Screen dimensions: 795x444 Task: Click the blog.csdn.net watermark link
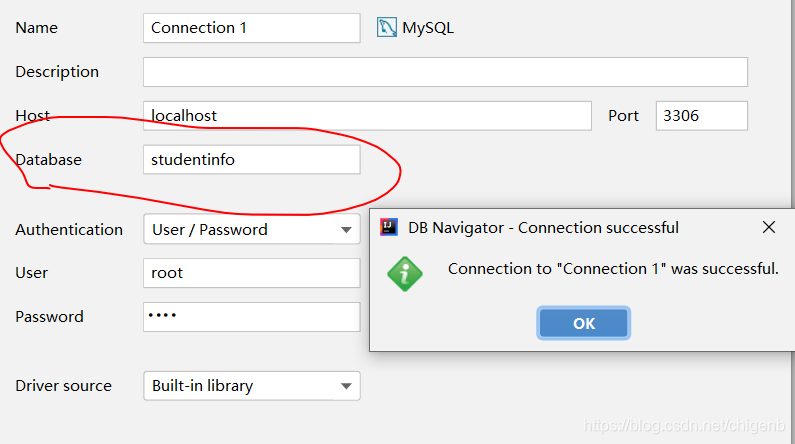(x=684, y=425)
